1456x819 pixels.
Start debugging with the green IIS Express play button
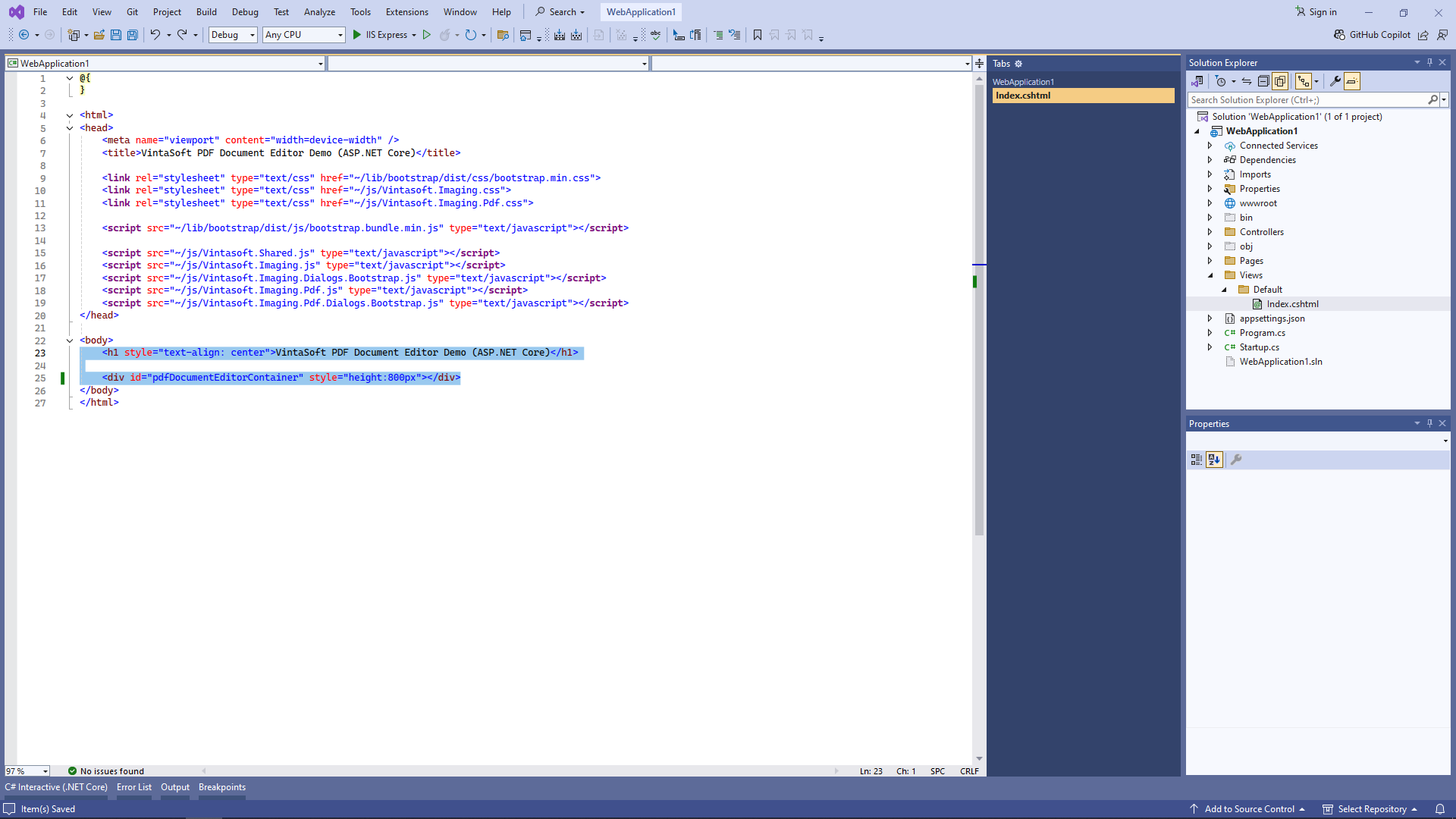point(357,35)
